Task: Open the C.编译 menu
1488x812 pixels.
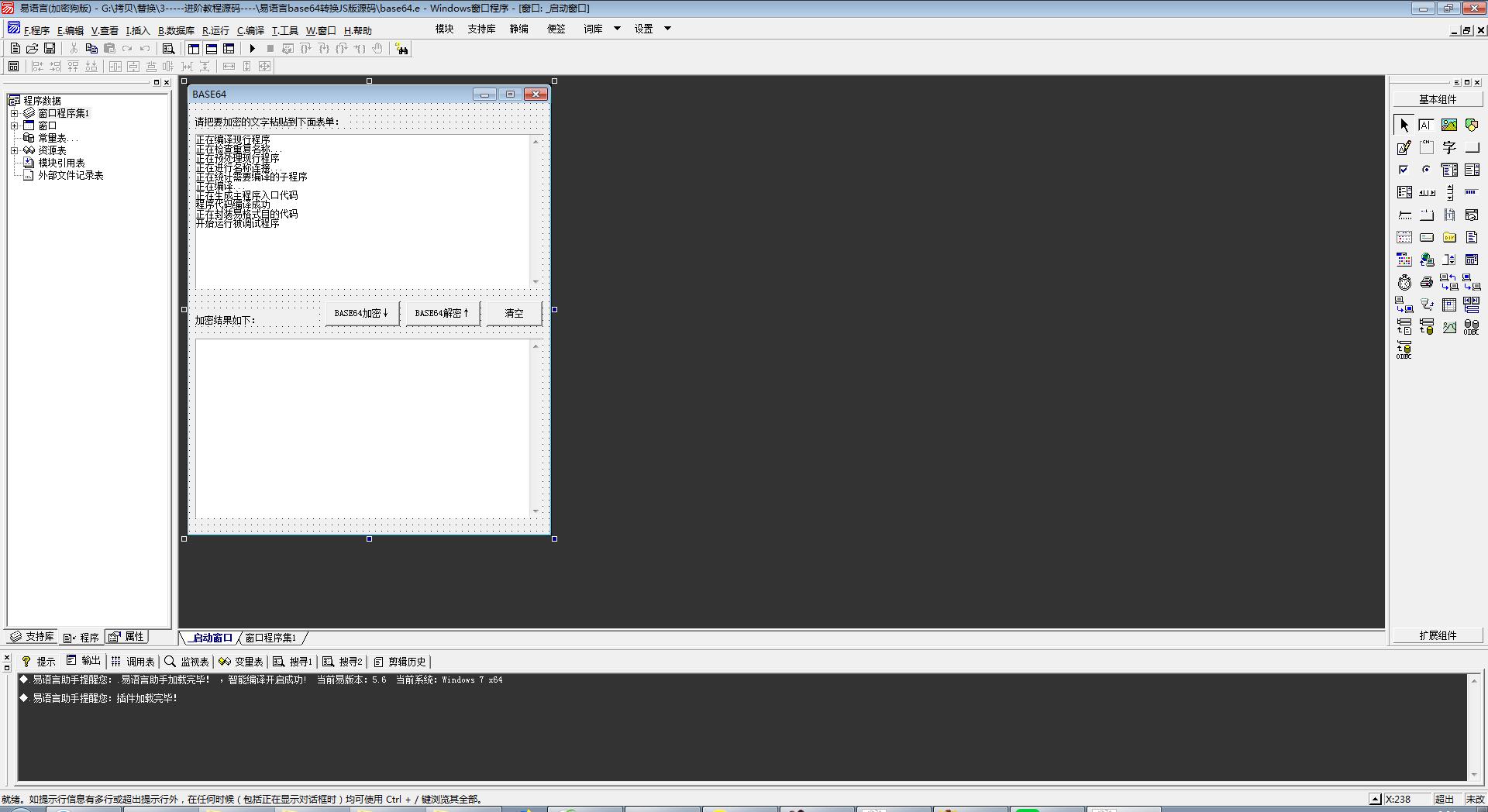Action: point(250,31)
